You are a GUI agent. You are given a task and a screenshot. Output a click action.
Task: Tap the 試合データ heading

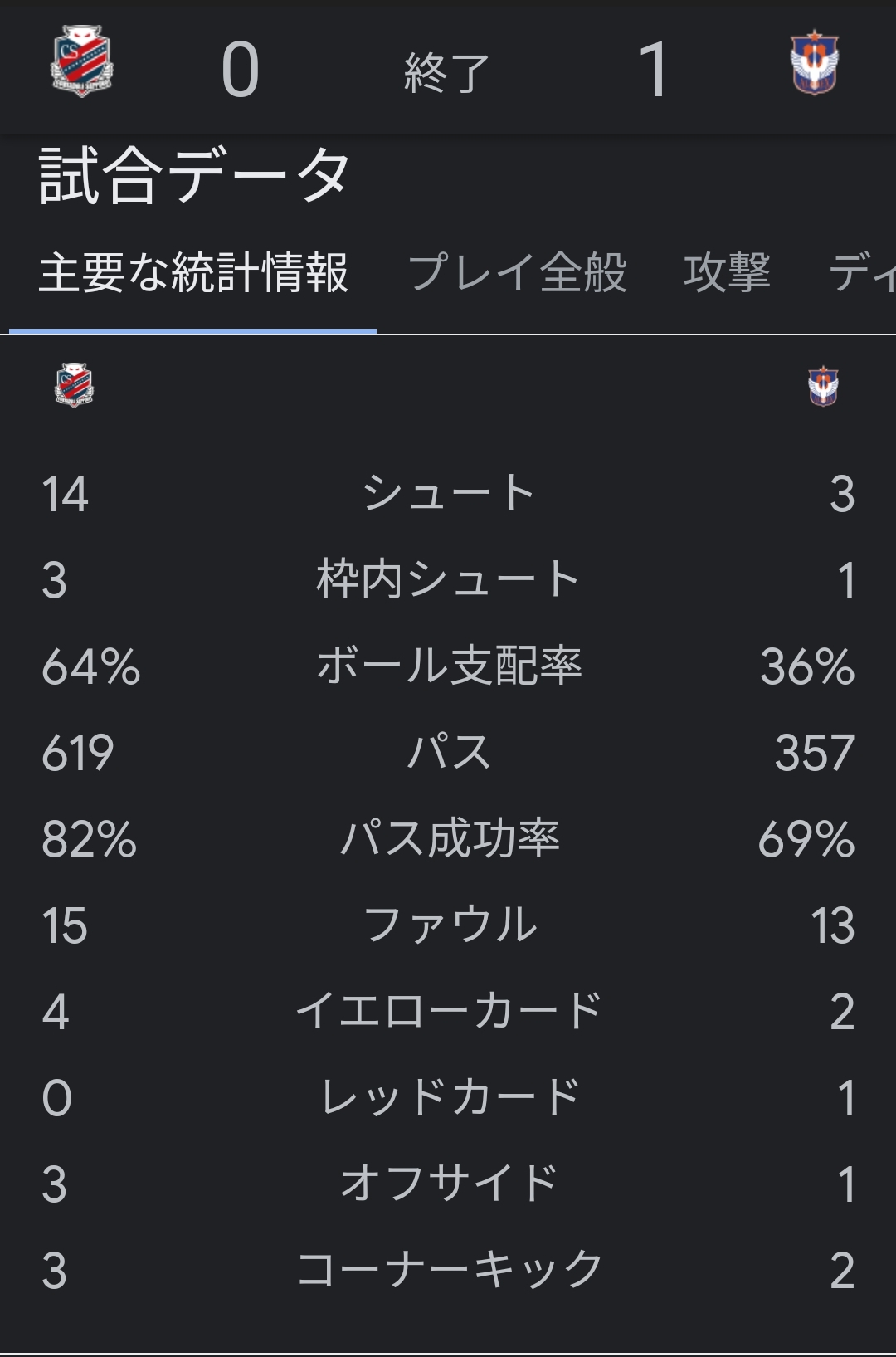click(194, 176)
